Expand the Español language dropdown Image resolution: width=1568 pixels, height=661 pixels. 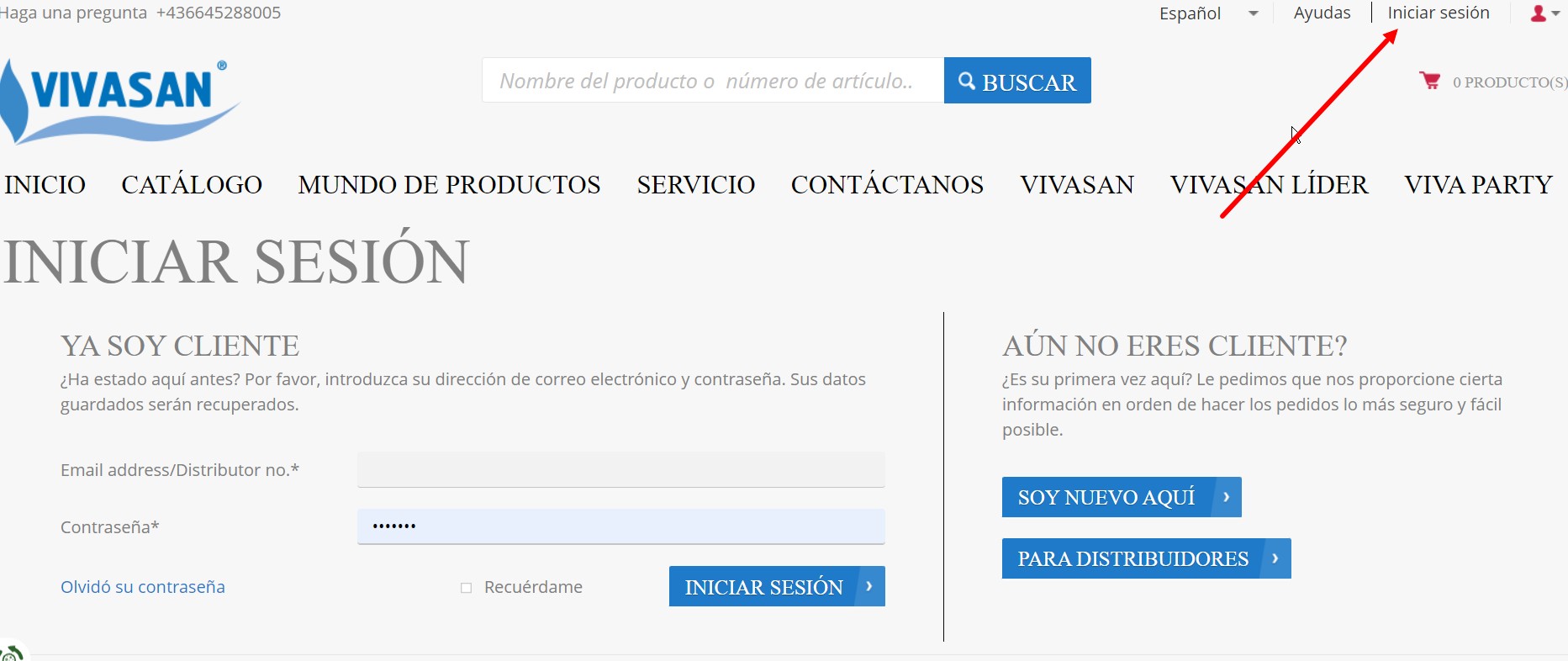point(1209,13)
